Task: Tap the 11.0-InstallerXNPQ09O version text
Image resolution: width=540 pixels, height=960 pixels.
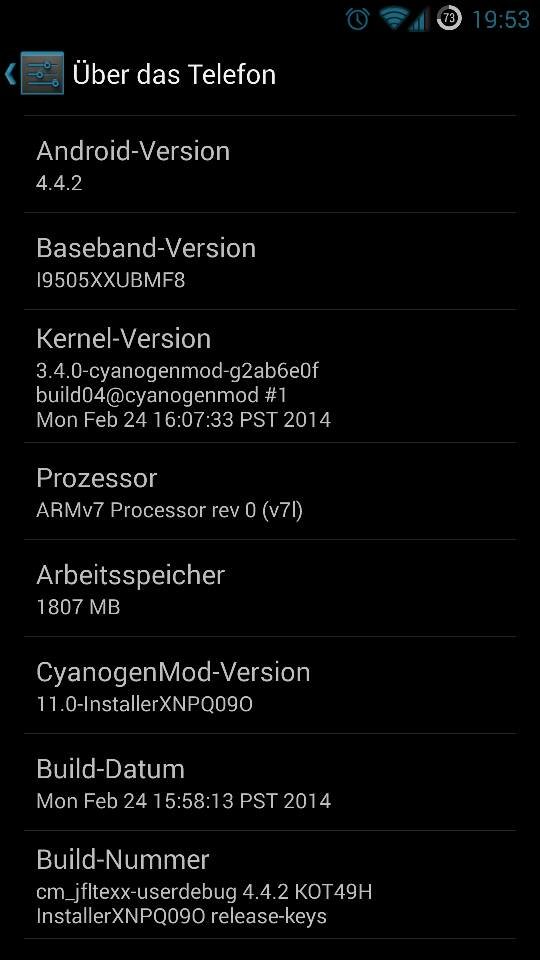Action: point(145,704)
